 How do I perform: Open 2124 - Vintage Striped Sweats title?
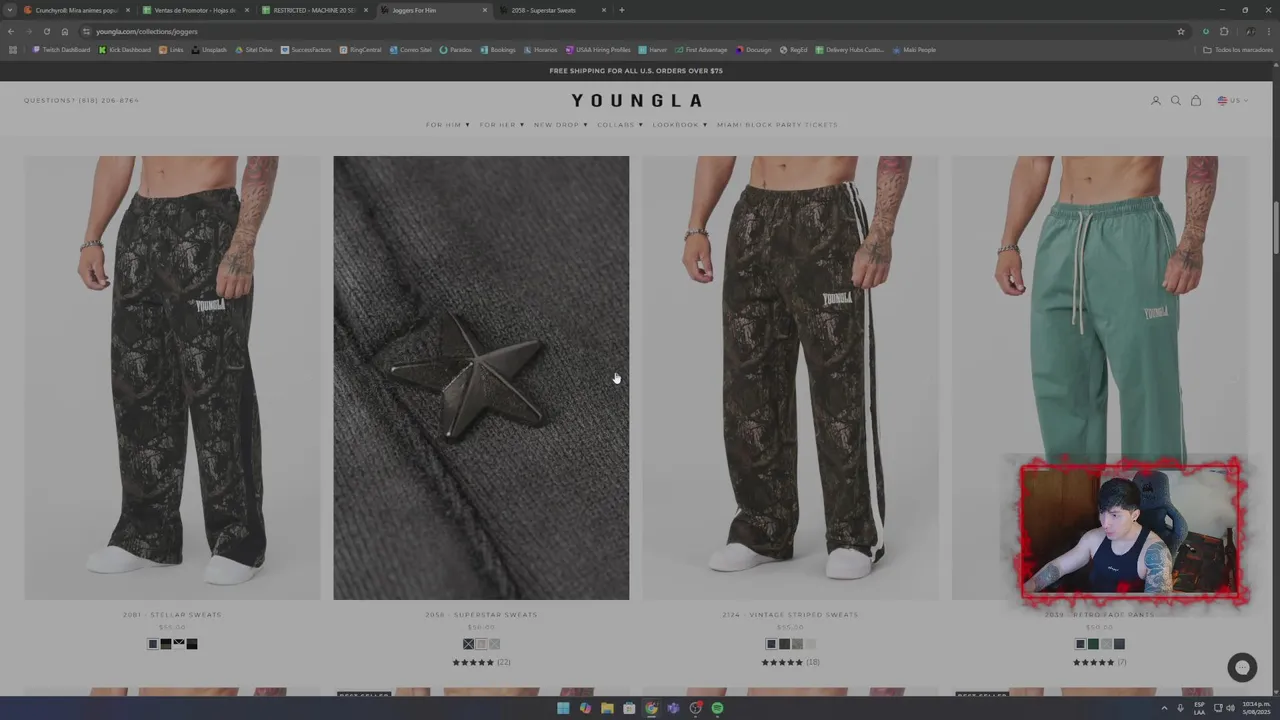point(790,615)
